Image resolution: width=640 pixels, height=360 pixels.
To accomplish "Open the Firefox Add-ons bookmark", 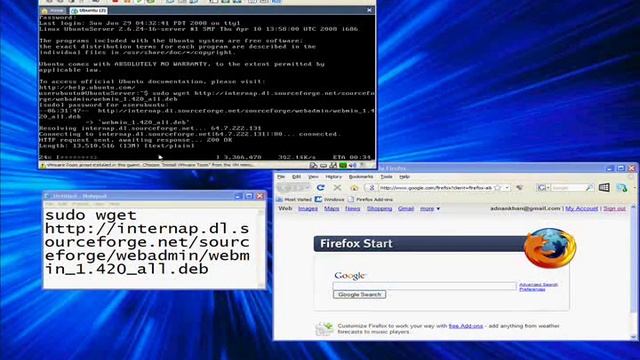I will pos(371,200).
